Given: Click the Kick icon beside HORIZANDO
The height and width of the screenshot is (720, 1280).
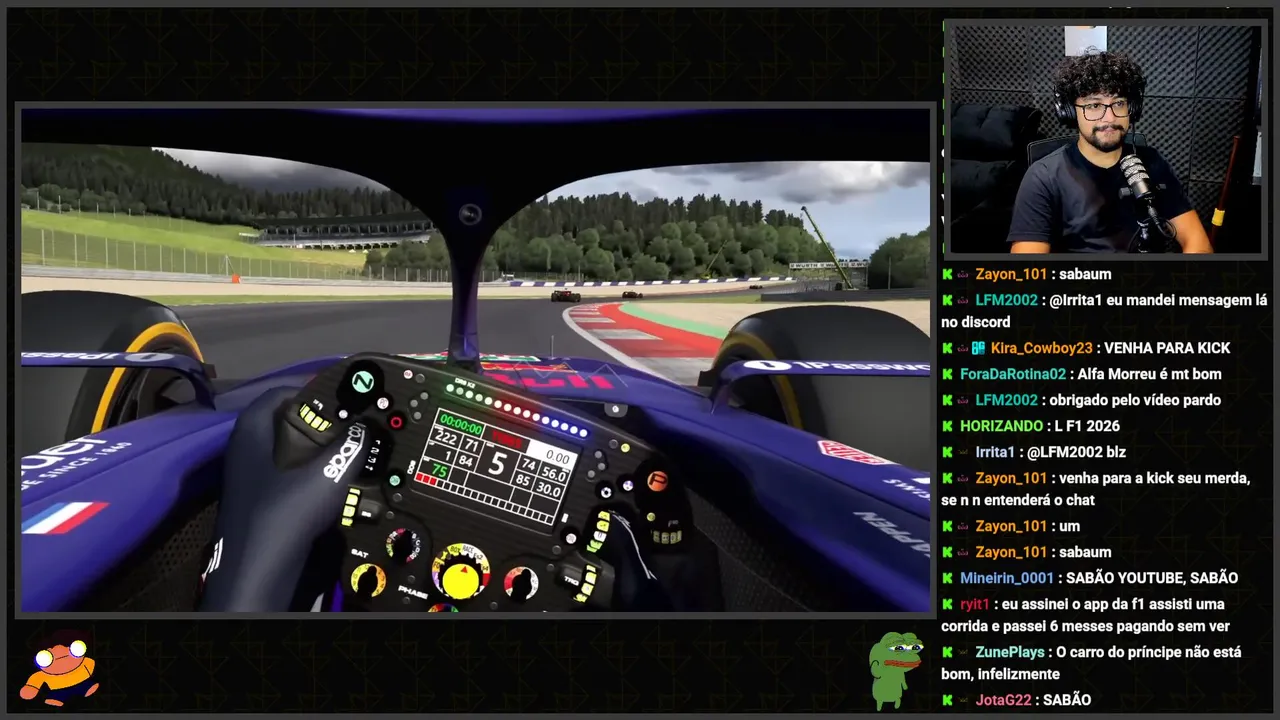Looking at the screenshot, I should pos(947,426).
